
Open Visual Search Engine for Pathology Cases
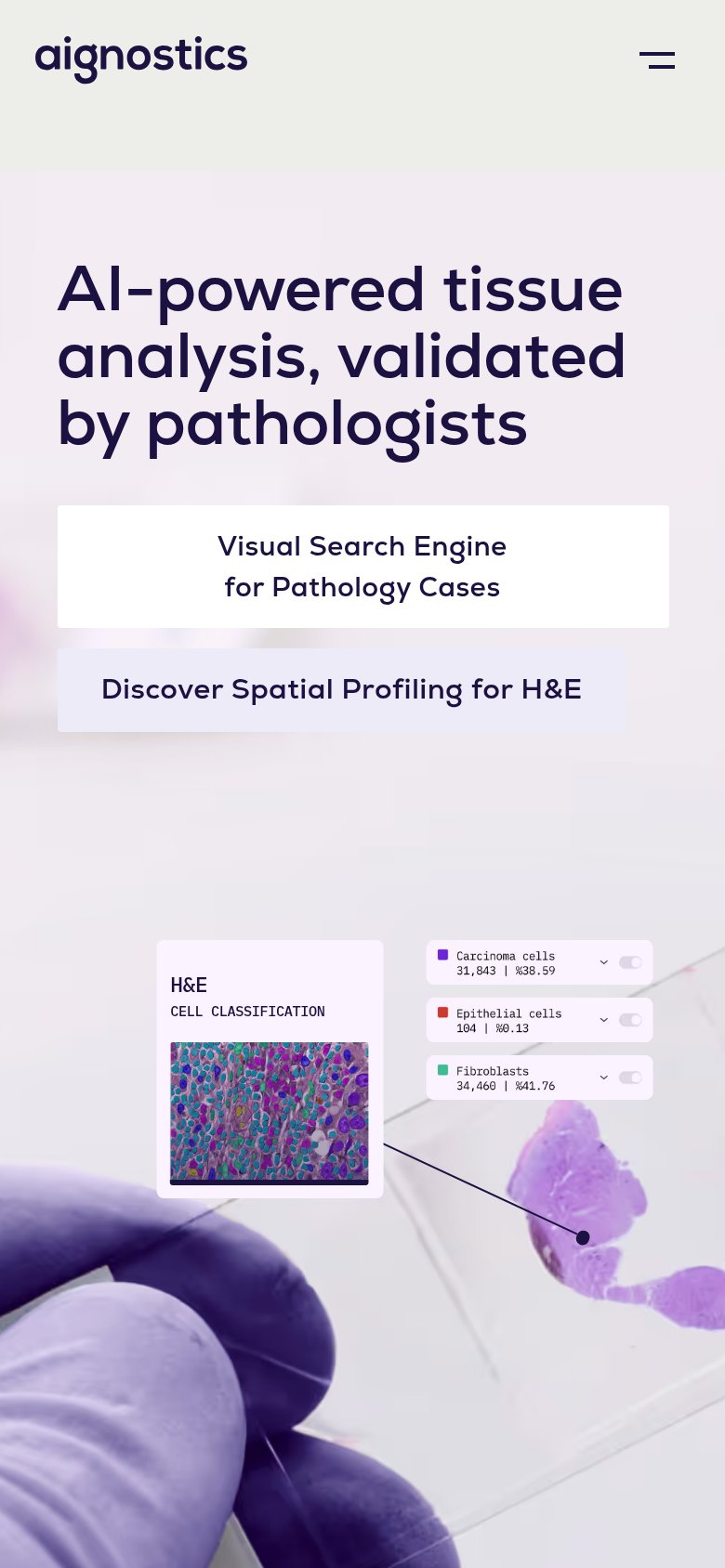click(x=363, y=567)
